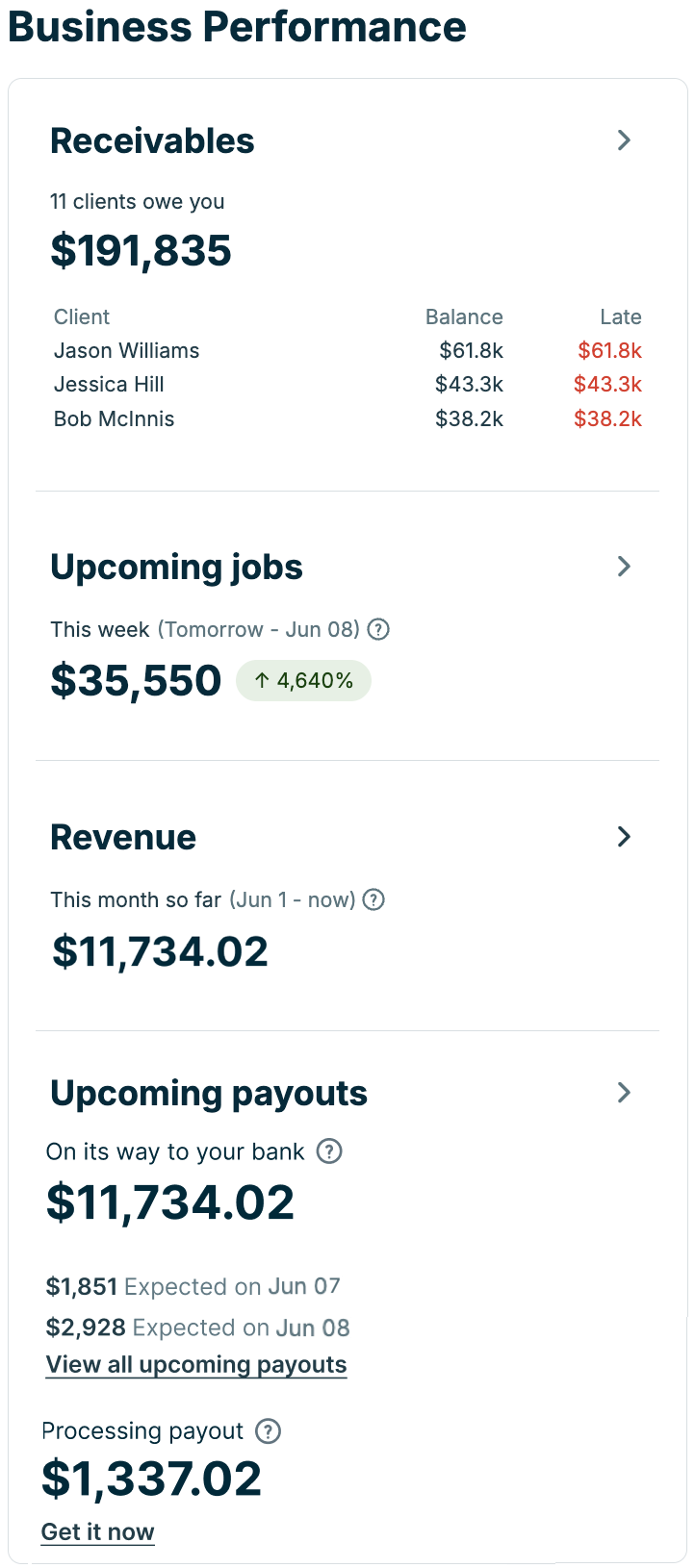Open Upcoming payouts chevron arrow
695x1568 pixels.
(x=624, y=1093)
